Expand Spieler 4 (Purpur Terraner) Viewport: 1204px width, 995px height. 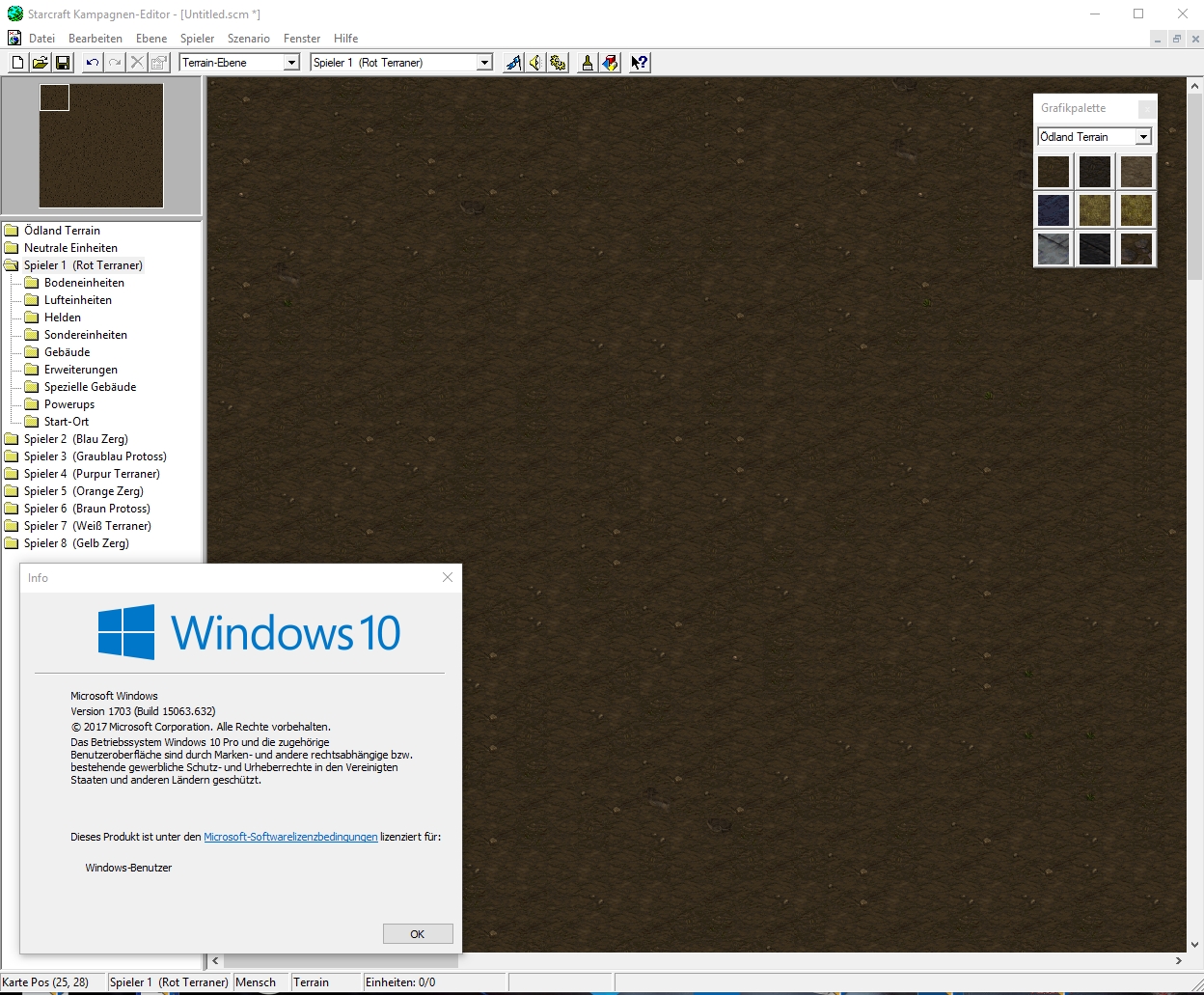click(83, 474)
